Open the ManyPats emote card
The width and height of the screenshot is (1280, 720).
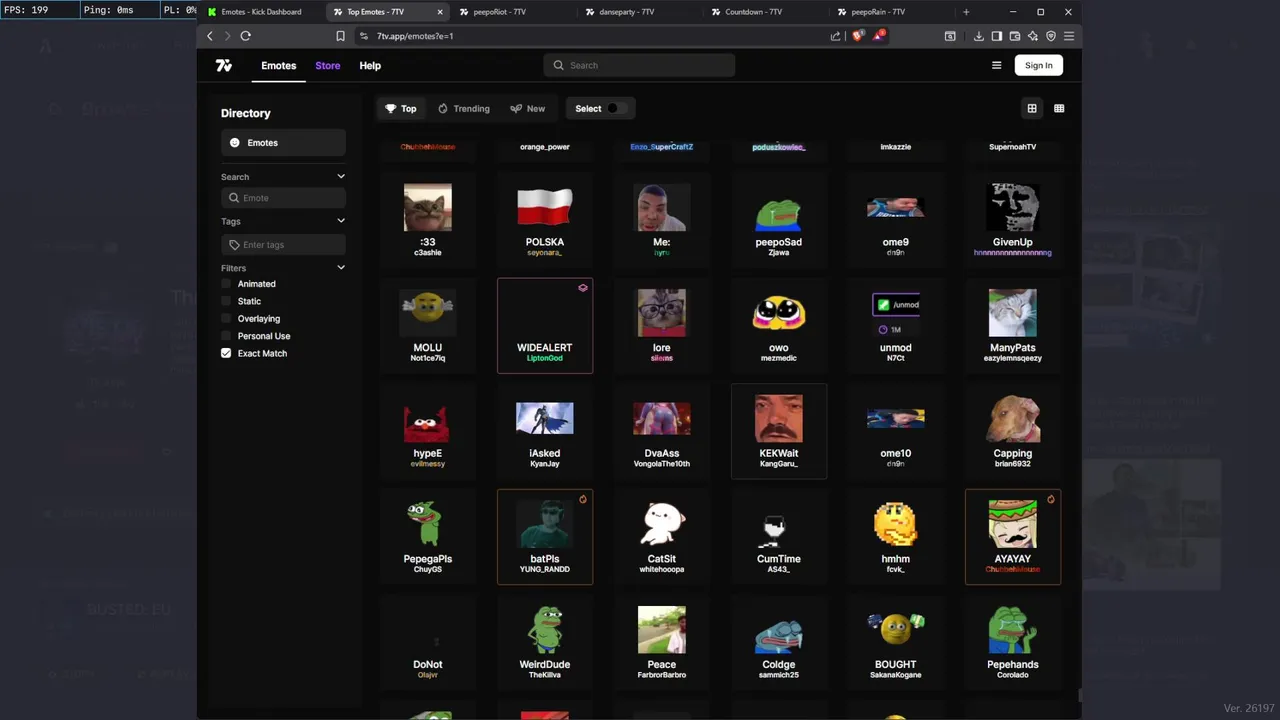[1013, 325]
